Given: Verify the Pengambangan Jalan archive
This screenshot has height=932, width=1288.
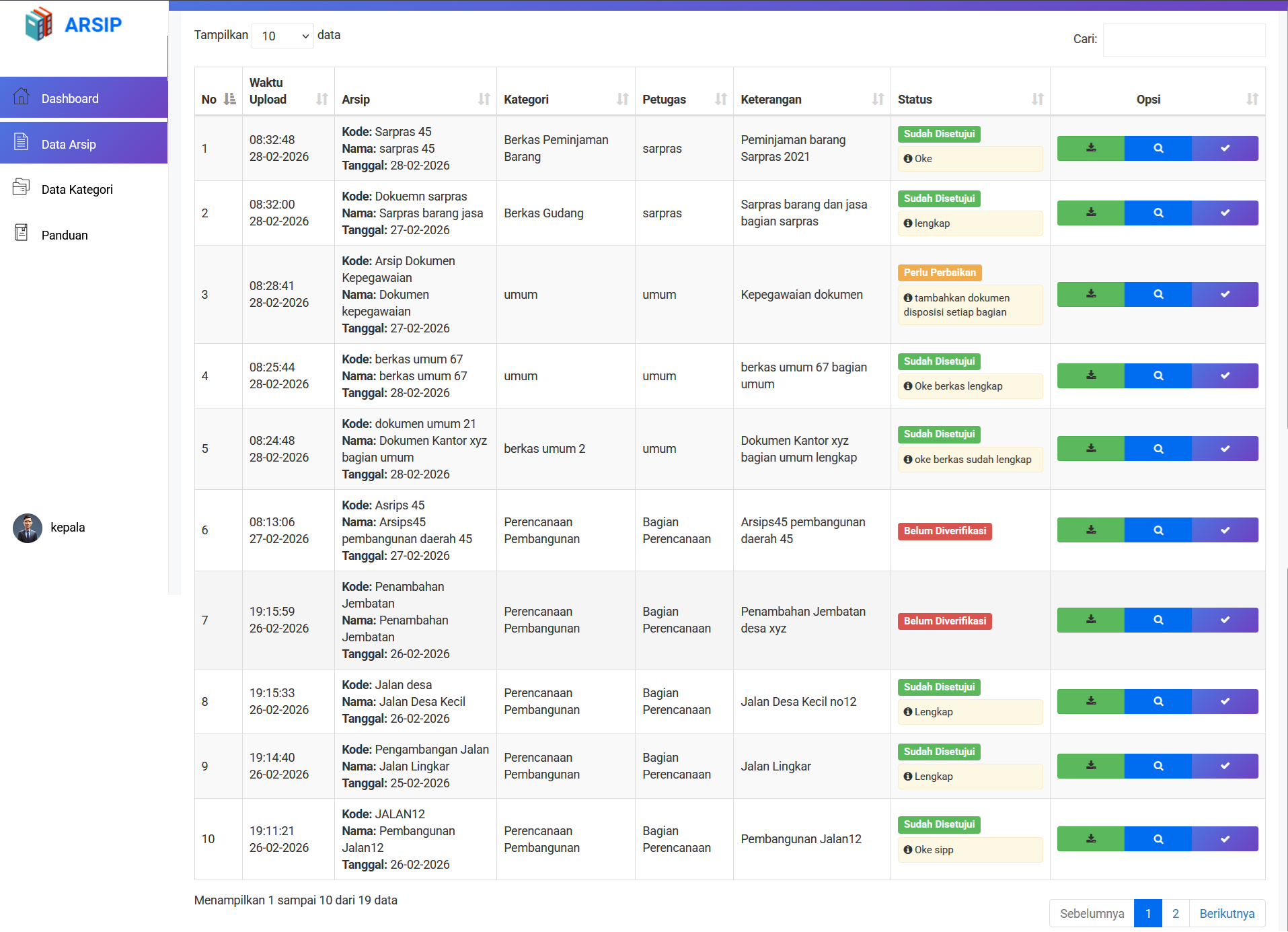Looking at the screenshot, I should (1225, 766).
